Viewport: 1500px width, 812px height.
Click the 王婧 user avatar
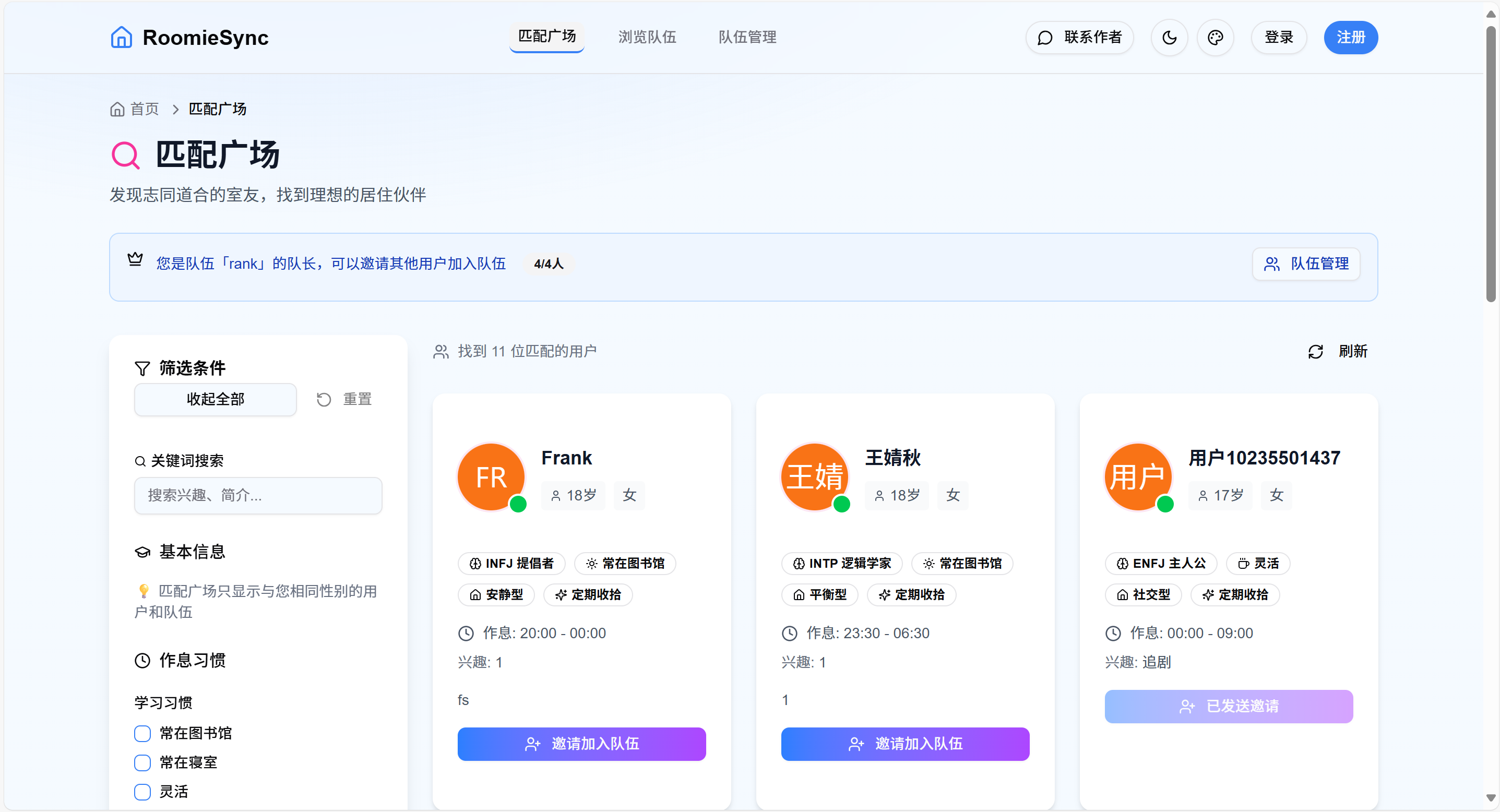[814, 477]
